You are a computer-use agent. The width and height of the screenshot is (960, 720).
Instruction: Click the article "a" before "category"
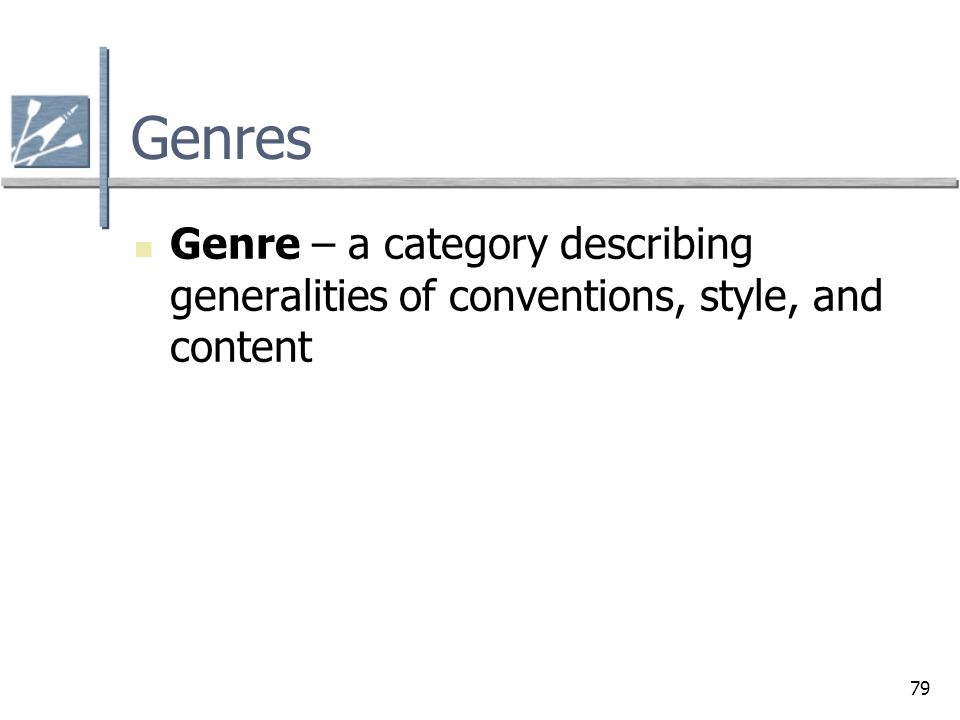point(359,248)
